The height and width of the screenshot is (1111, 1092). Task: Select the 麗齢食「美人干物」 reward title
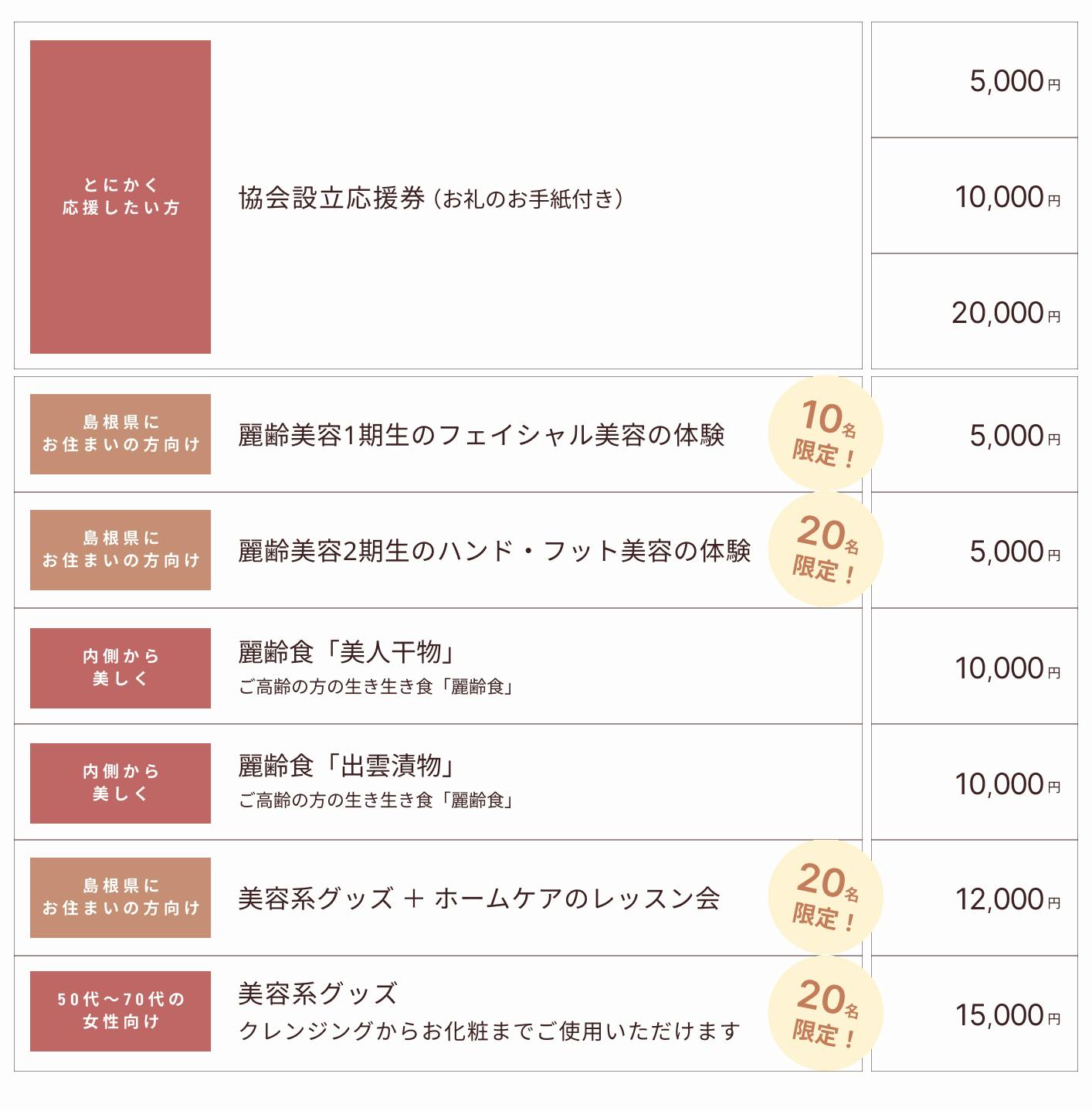[345, 653]
